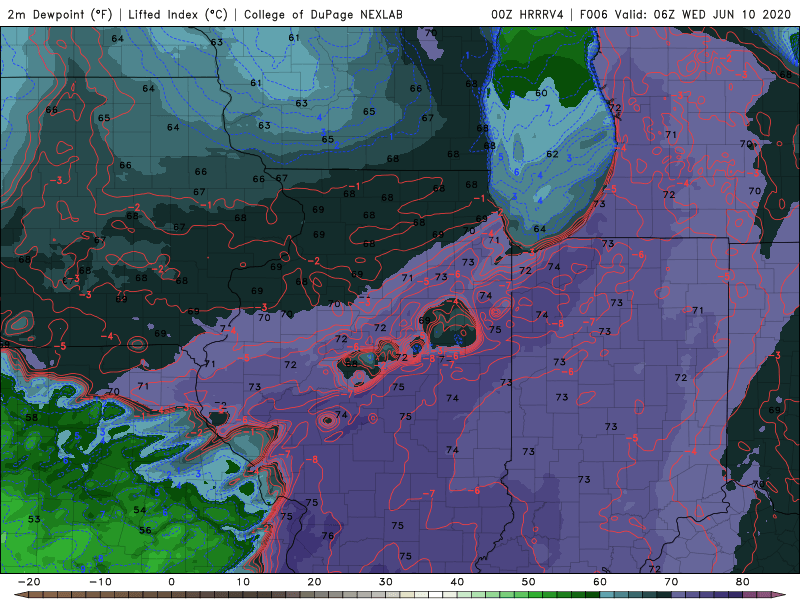Click the '00Z HRRRV4' model run label
Screen dimensions: 800x600
point(527,15)
